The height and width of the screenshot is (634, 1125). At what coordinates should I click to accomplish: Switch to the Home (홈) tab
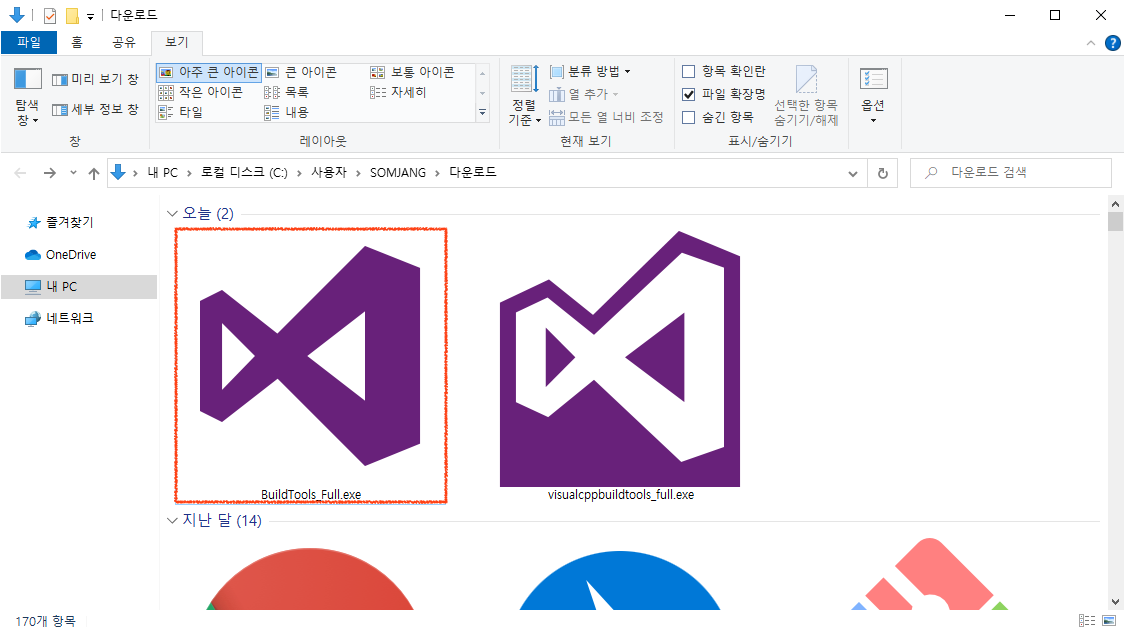coord(77,42)
